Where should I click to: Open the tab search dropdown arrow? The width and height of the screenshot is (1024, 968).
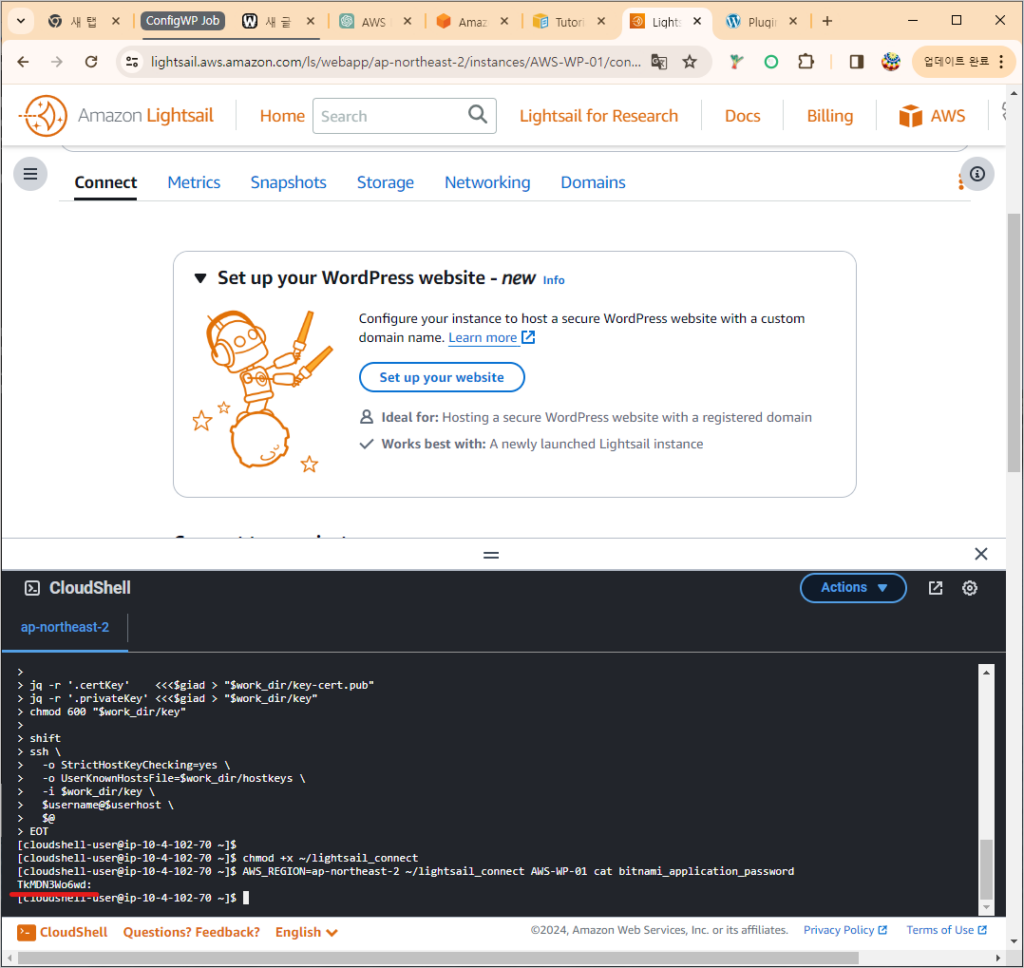21,21
